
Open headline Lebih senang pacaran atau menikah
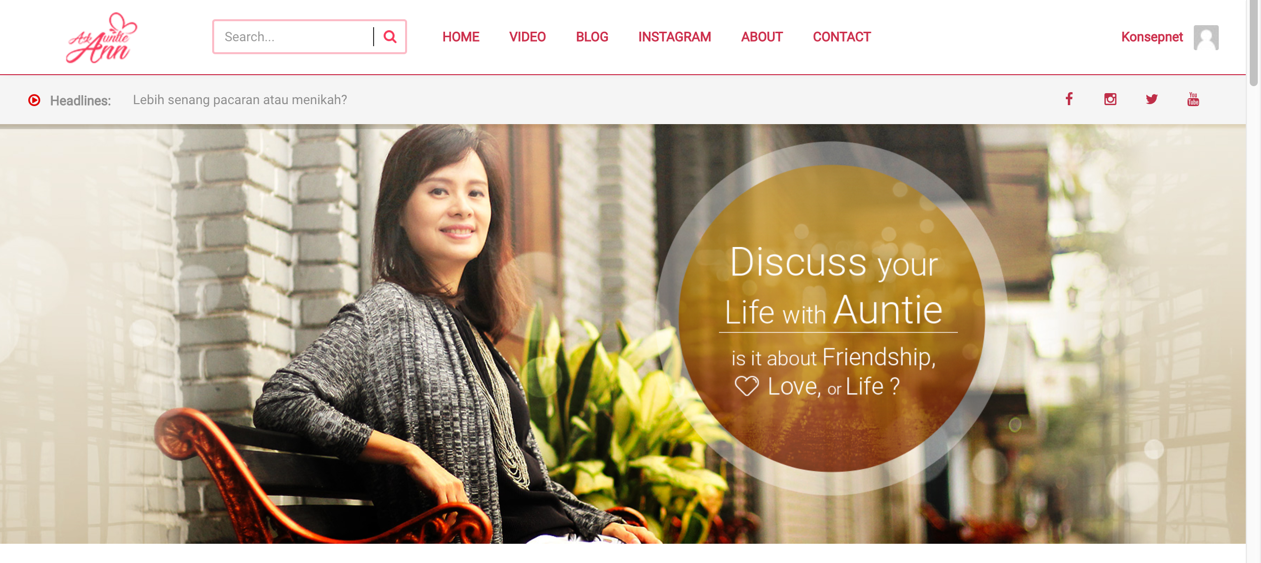coord(240,100)
